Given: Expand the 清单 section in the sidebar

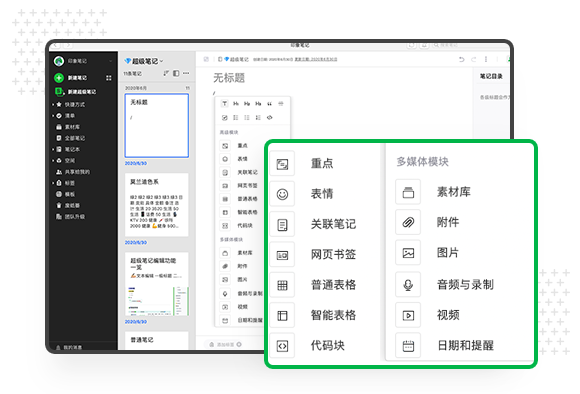Looking at the screenshot, I should [54, 116].
